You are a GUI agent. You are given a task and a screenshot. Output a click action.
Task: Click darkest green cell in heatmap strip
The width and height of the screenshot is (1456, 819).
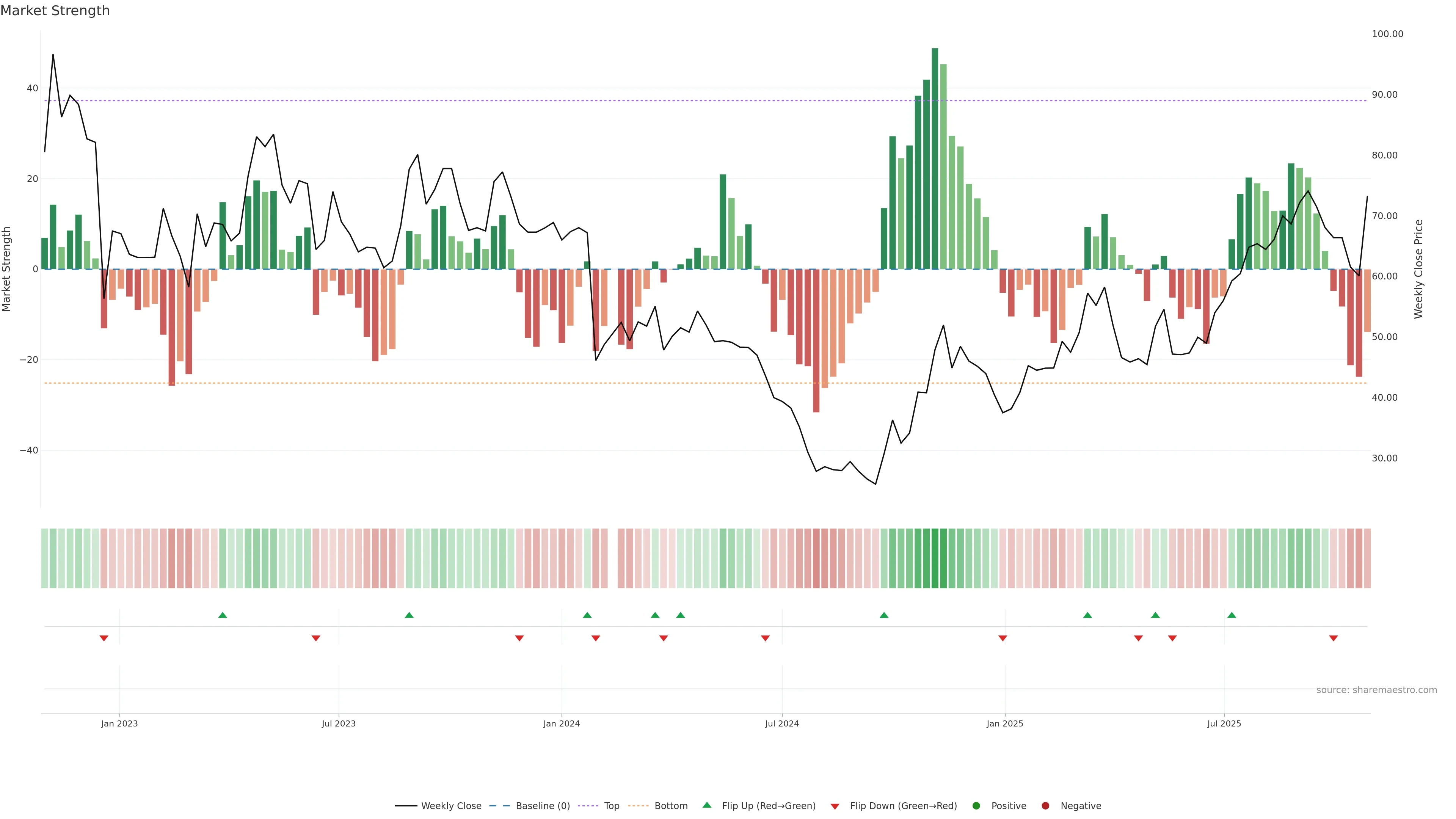tap(935, 559)
